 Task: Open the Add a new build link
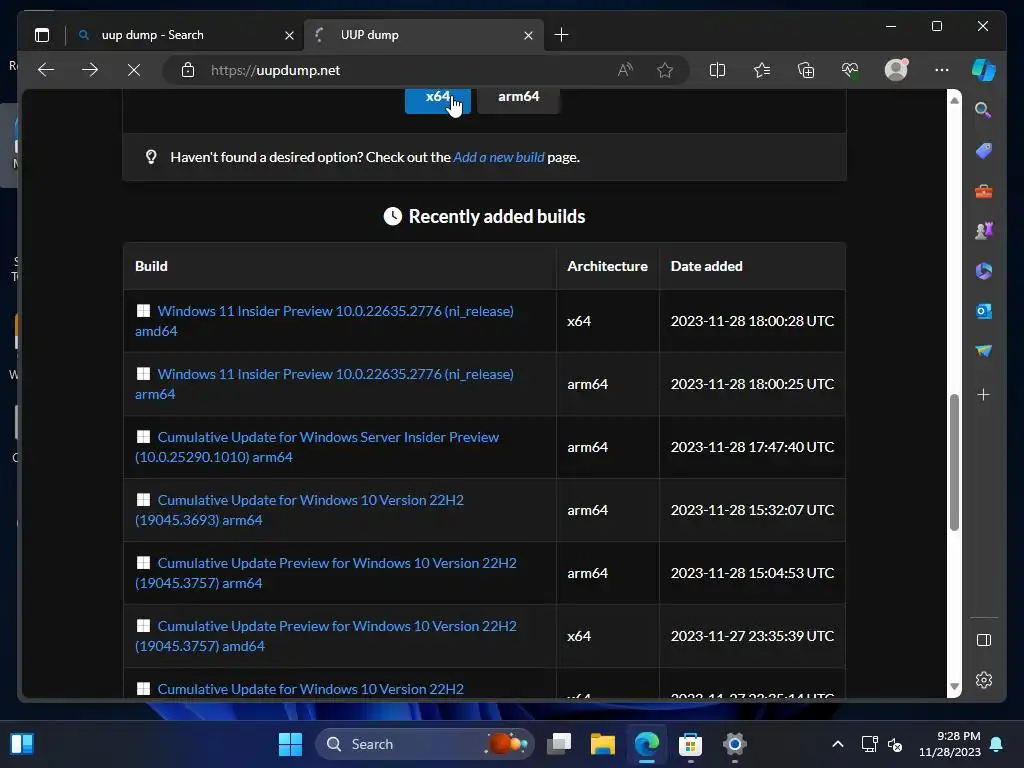[498, 157]
